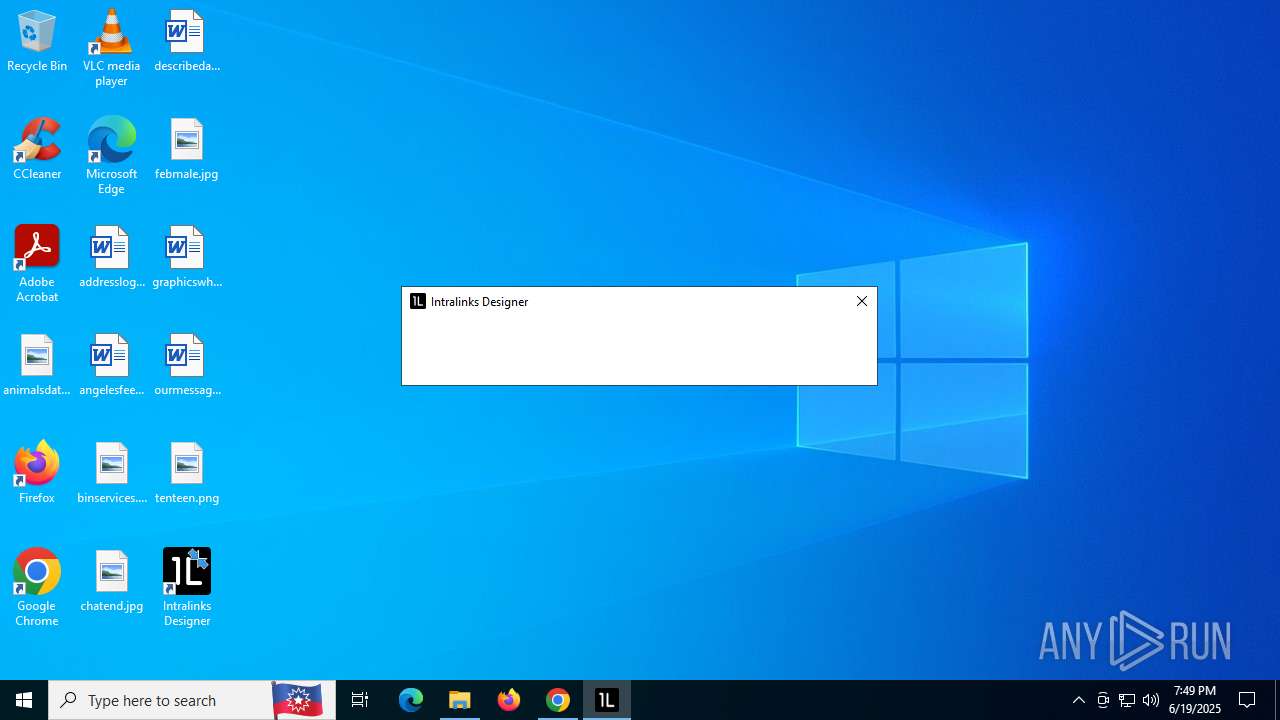
Task: Select the febmale.jpg image file
Action: coord(187,149)
